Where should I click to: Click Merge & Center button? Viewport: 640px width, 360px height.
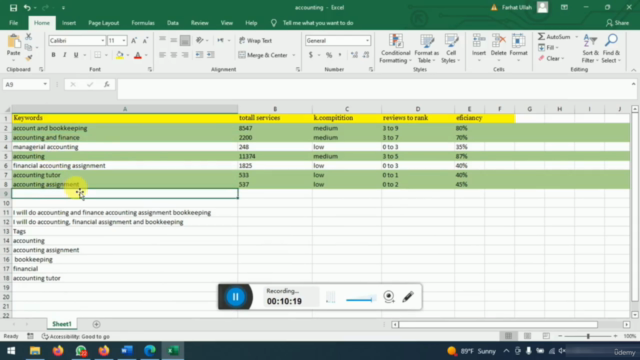[x=263, y=55]
